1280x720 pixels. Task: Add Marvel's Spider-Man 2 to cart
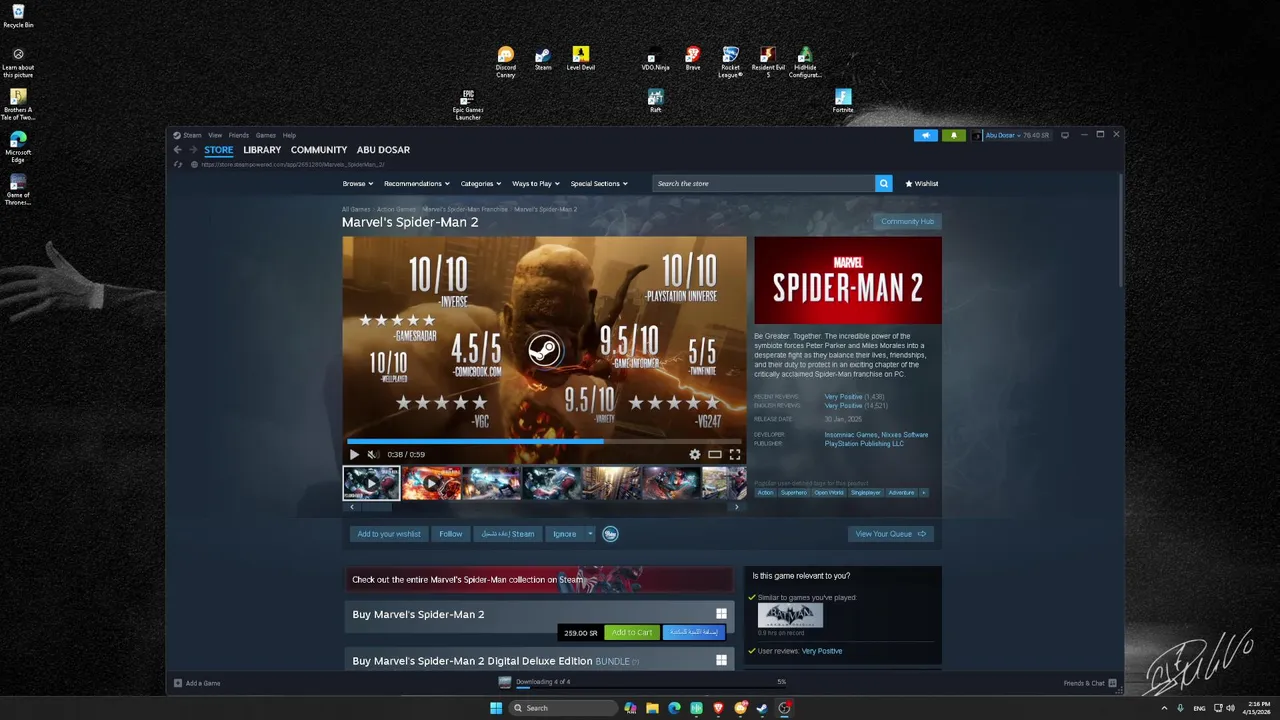[x=632, y=632]
